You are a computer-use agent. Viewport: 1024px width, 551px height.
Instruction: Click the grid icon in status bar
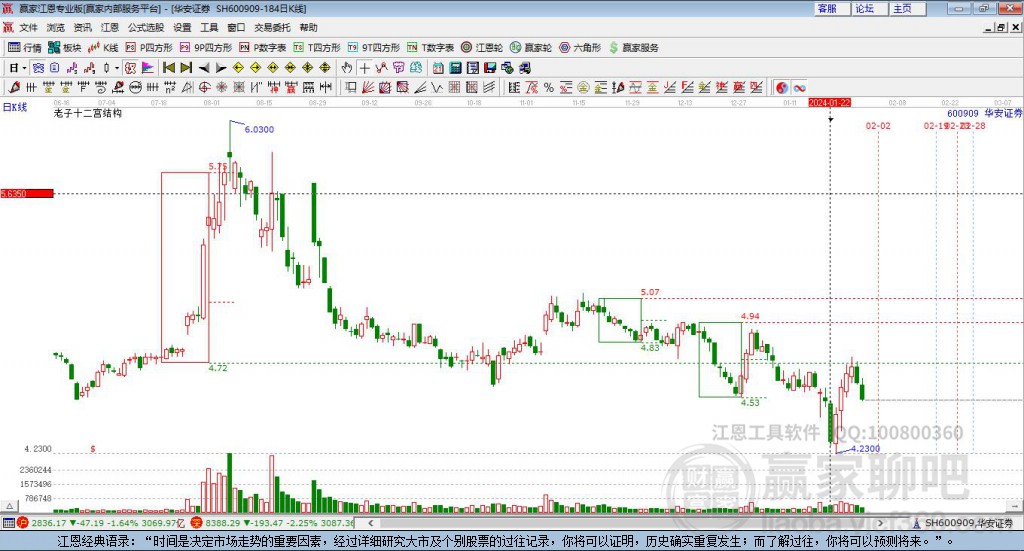click(x=8, y=523)
